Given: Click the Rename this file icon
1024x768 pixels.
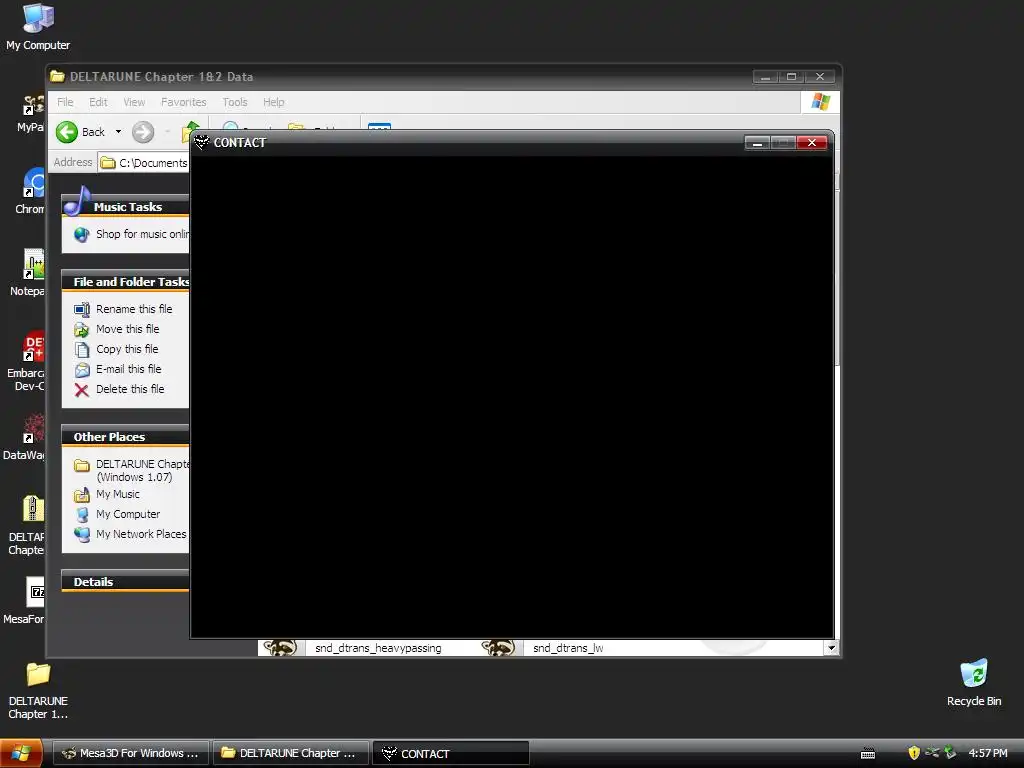Looking at the screenshot, I should [82, 310].
